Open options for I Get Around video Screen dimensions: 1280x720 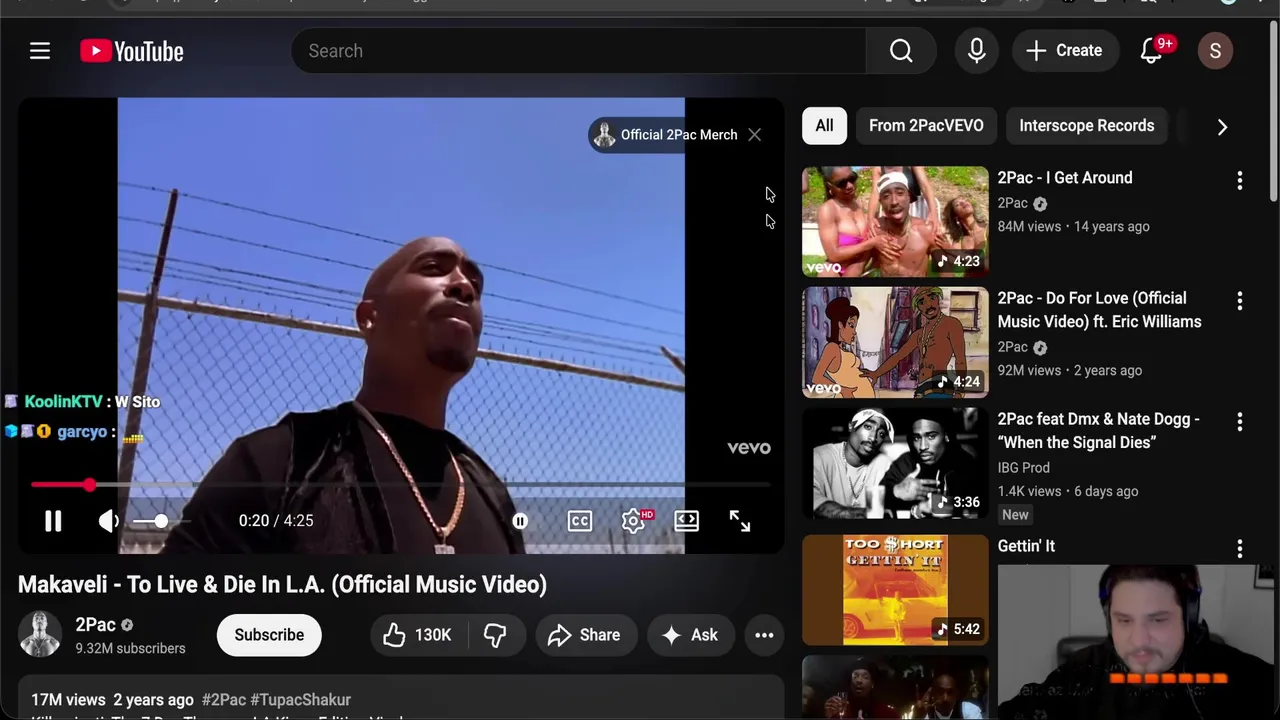(1240, 180)
